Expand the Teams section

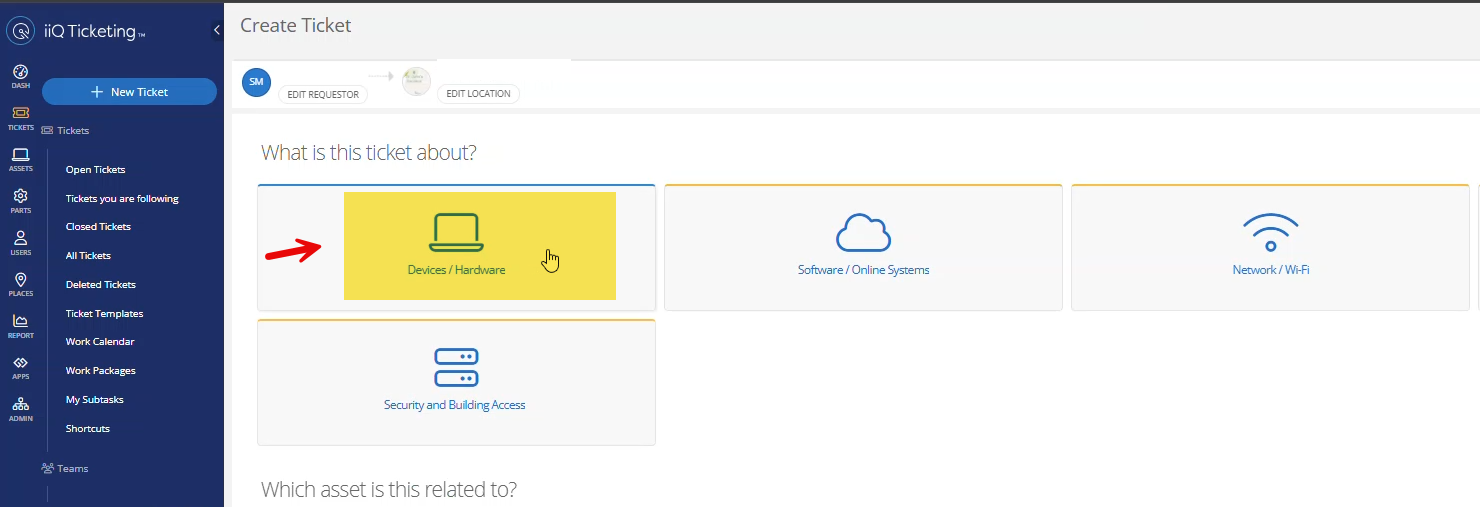(x=72, y=468)
